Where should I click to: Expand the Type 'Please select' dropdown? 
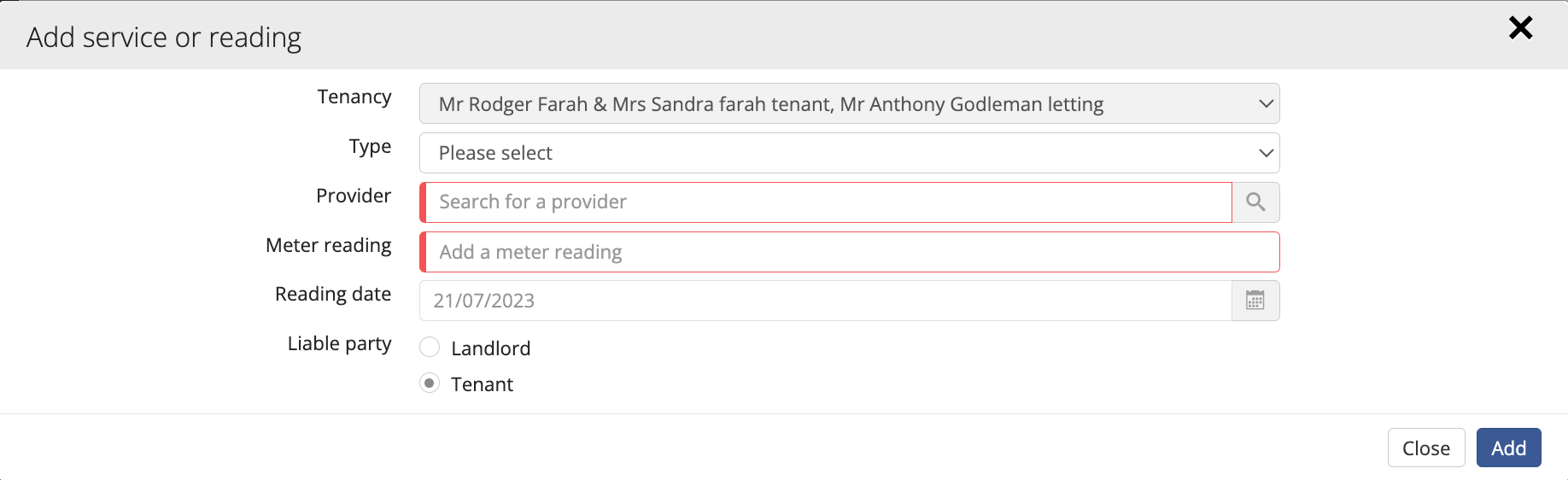point(849,153)
